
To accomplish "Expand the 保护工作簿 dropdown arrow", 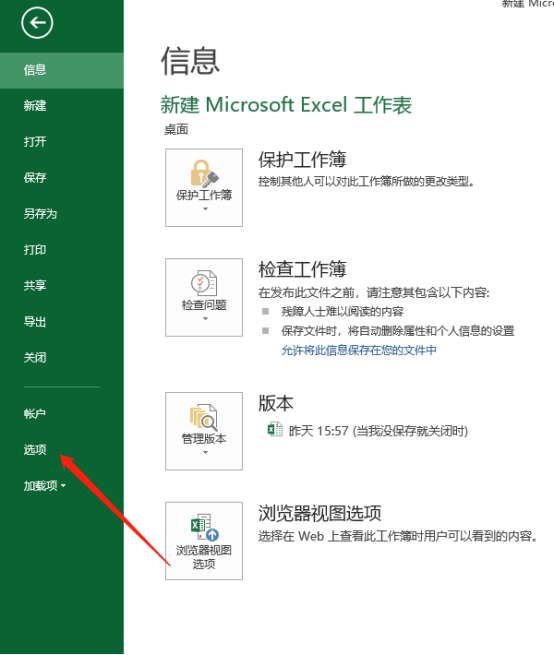I will click(x=205, y=209).
